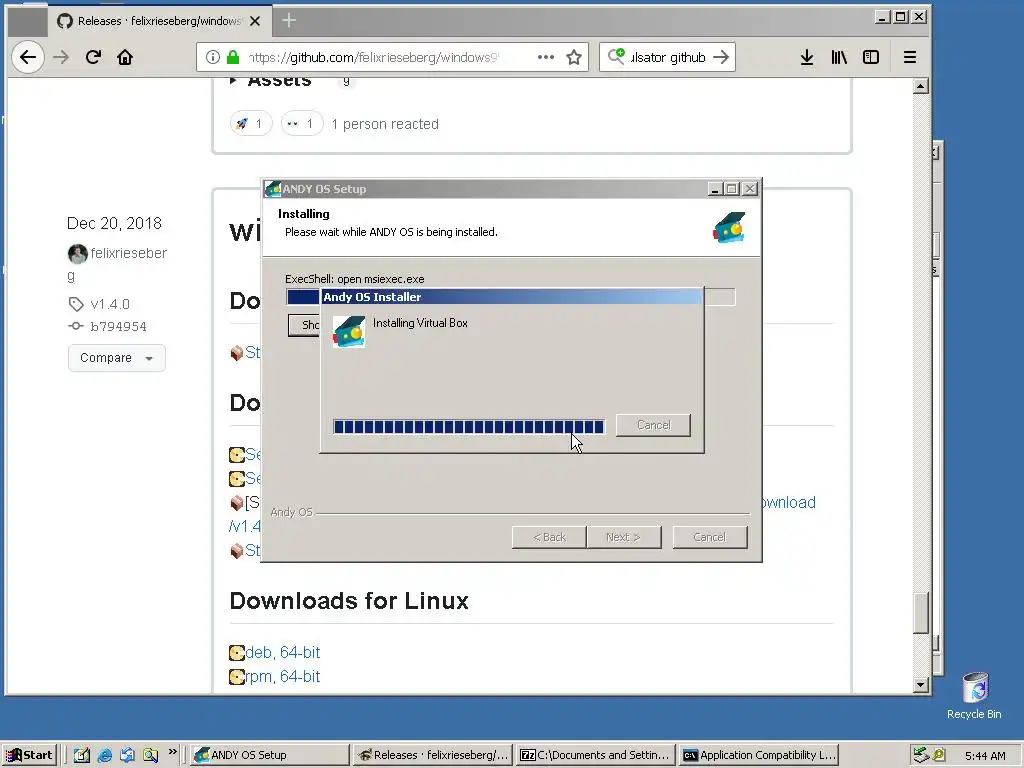1024x768 pixels.
Task: Click the first quick launch notepad icon
Action: click(x=82, y=756)
